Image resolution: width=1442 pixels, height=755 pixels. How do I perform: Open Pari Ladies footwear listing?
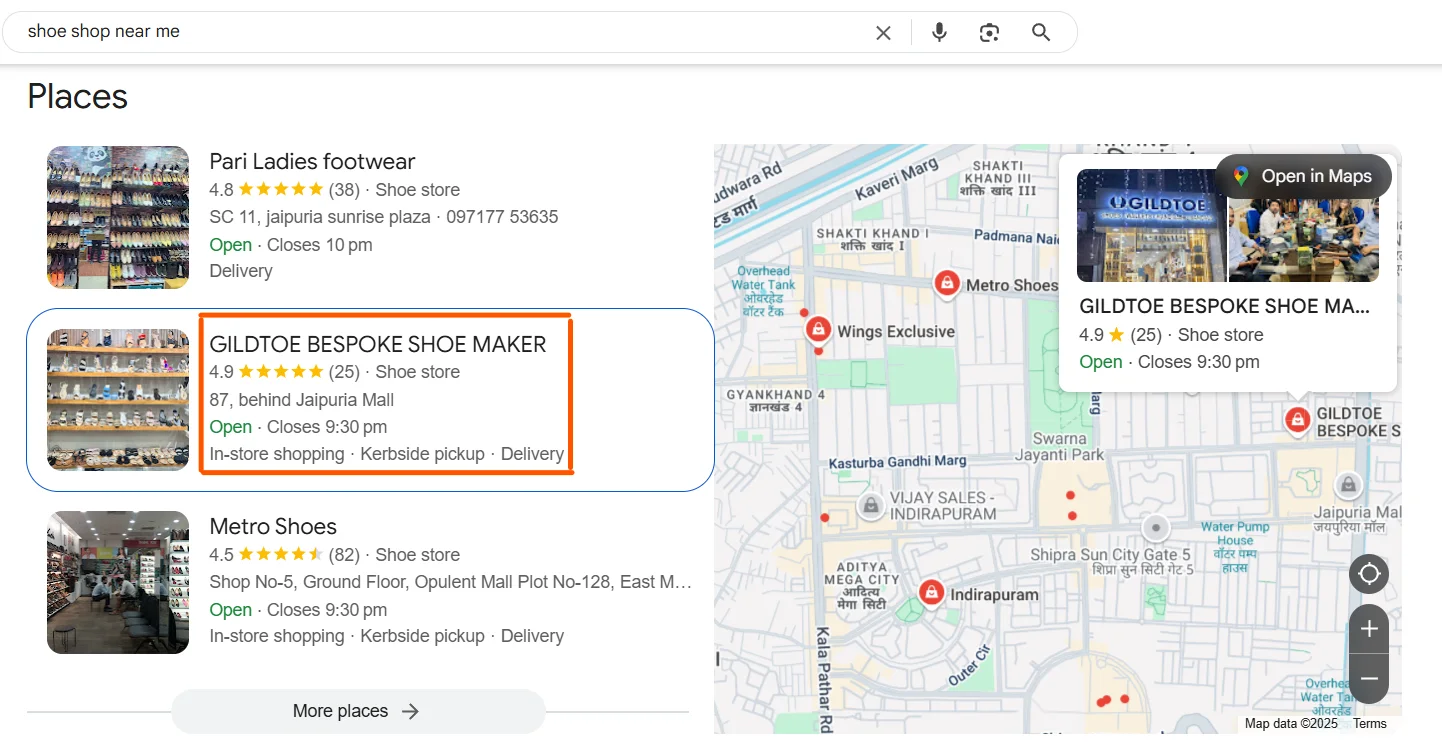point(312,161)
